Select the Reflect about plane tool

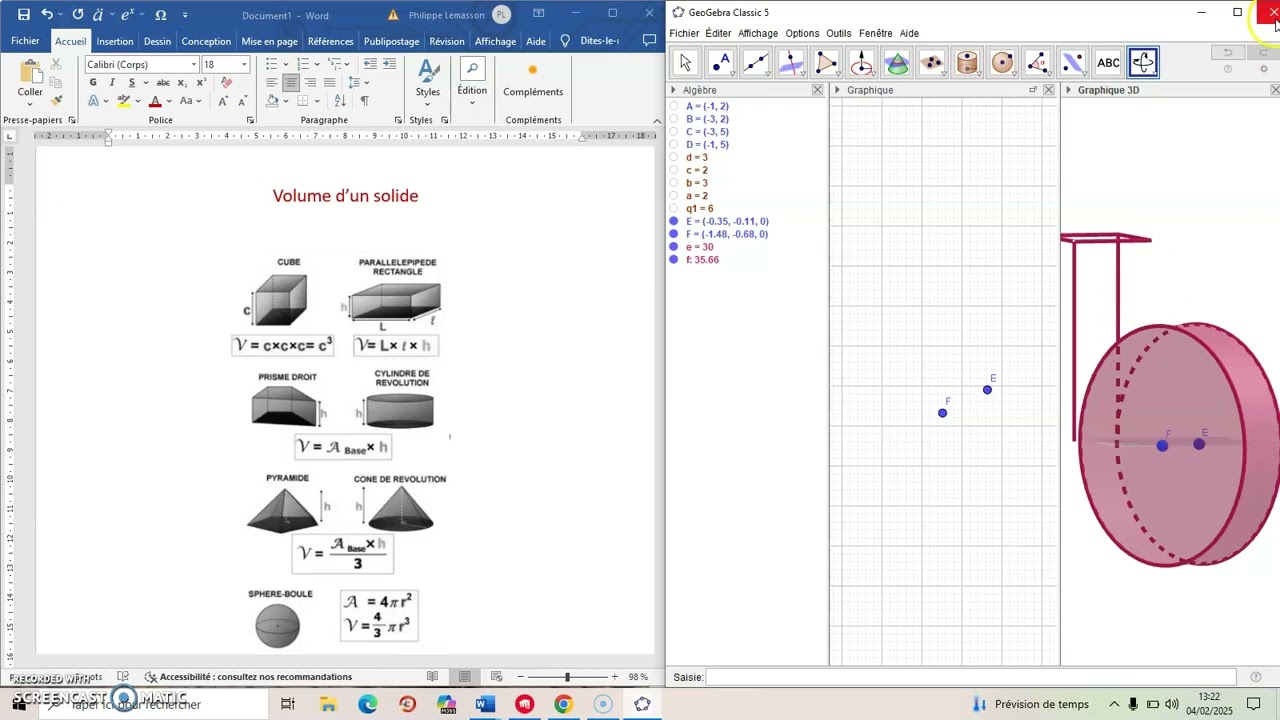click(x=1073, y=63)
